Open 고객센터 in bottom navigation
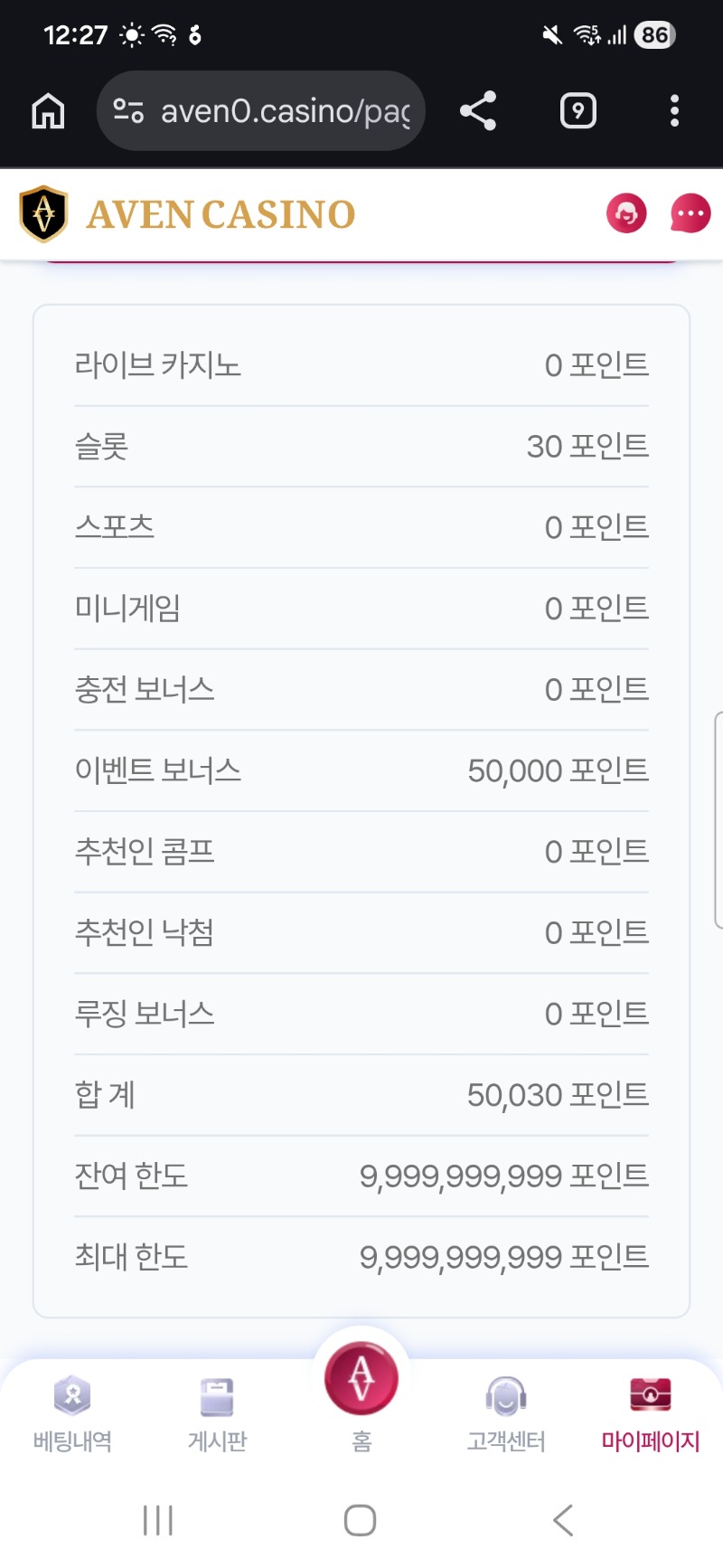 click(506, 1412)
